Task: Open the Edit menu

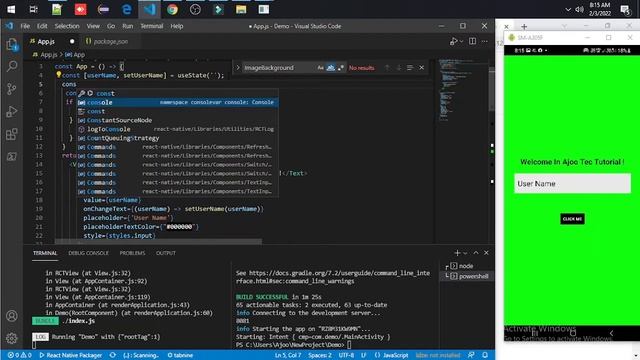Action: point(42,26)
